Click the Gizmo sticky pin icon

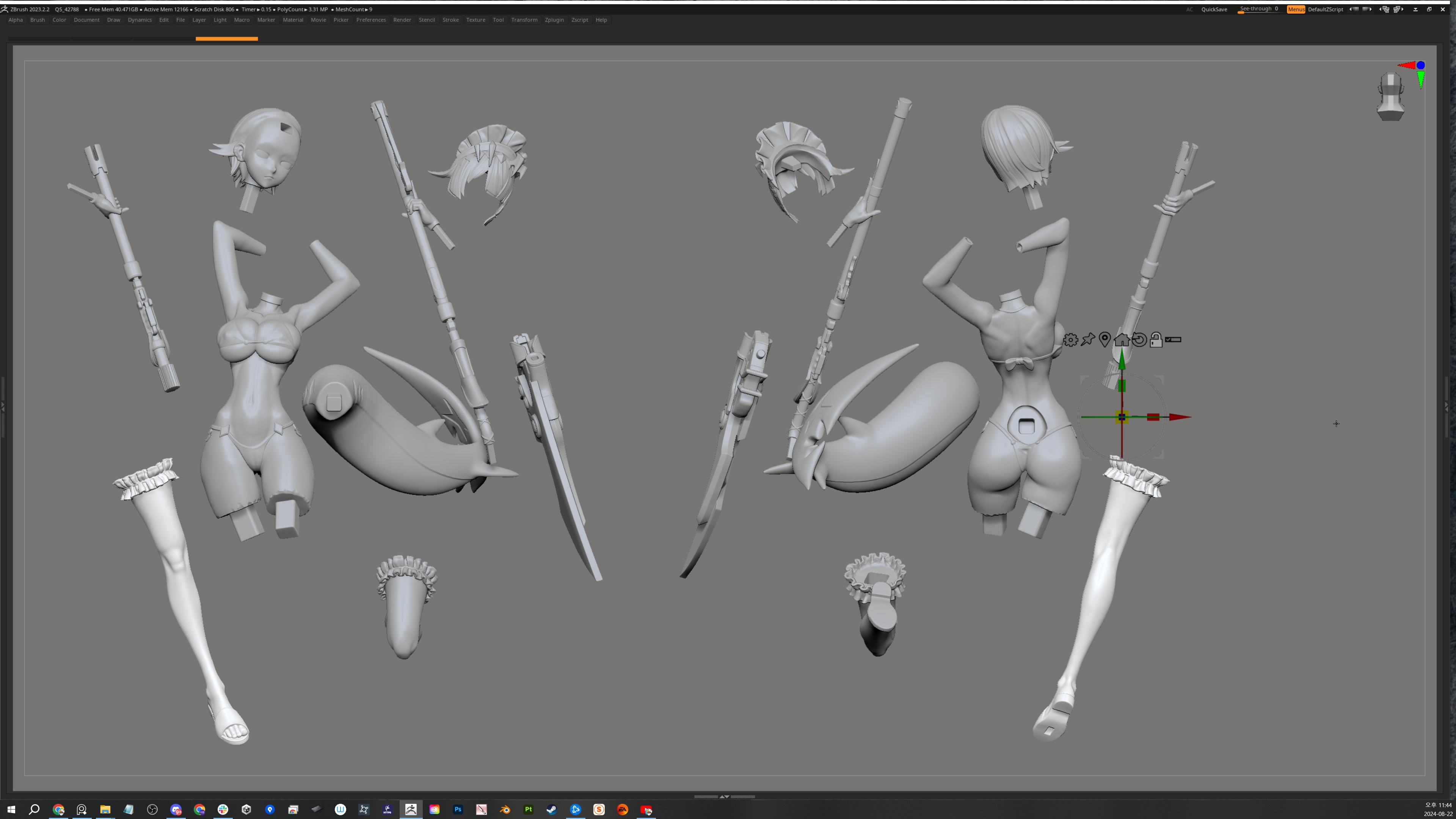click(1087, 340)
